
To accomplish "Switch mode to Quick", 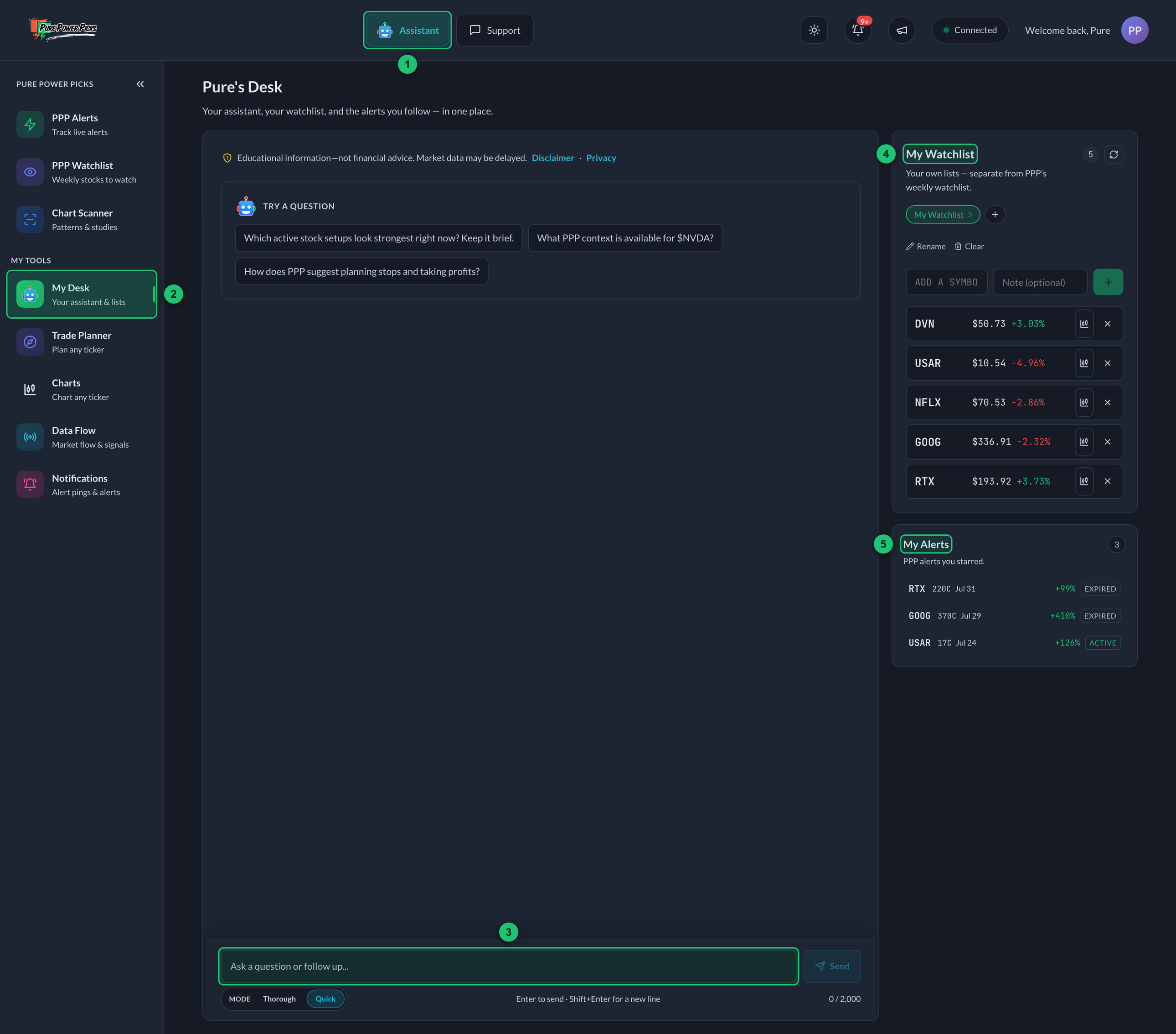I will (325, 998).
